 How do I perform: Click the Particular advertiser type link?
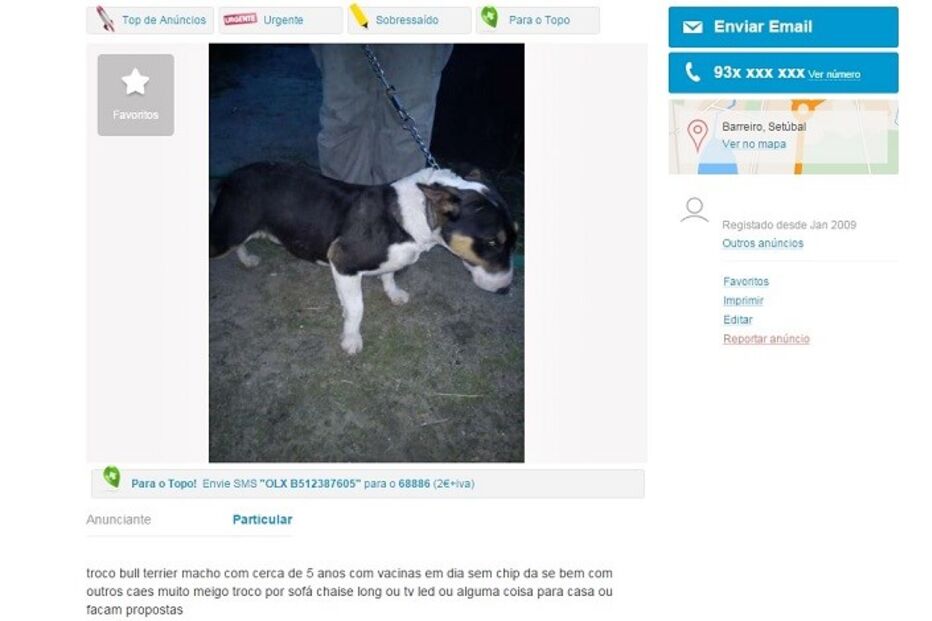[262, 519]
